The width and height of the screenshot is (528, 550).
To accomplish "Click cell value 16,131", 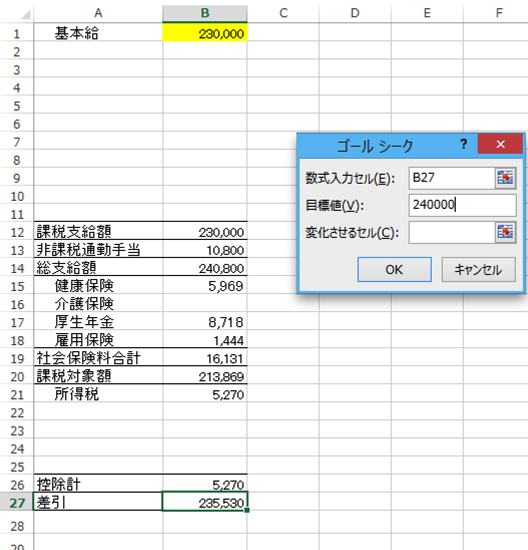I will click(x=205, y=358).
